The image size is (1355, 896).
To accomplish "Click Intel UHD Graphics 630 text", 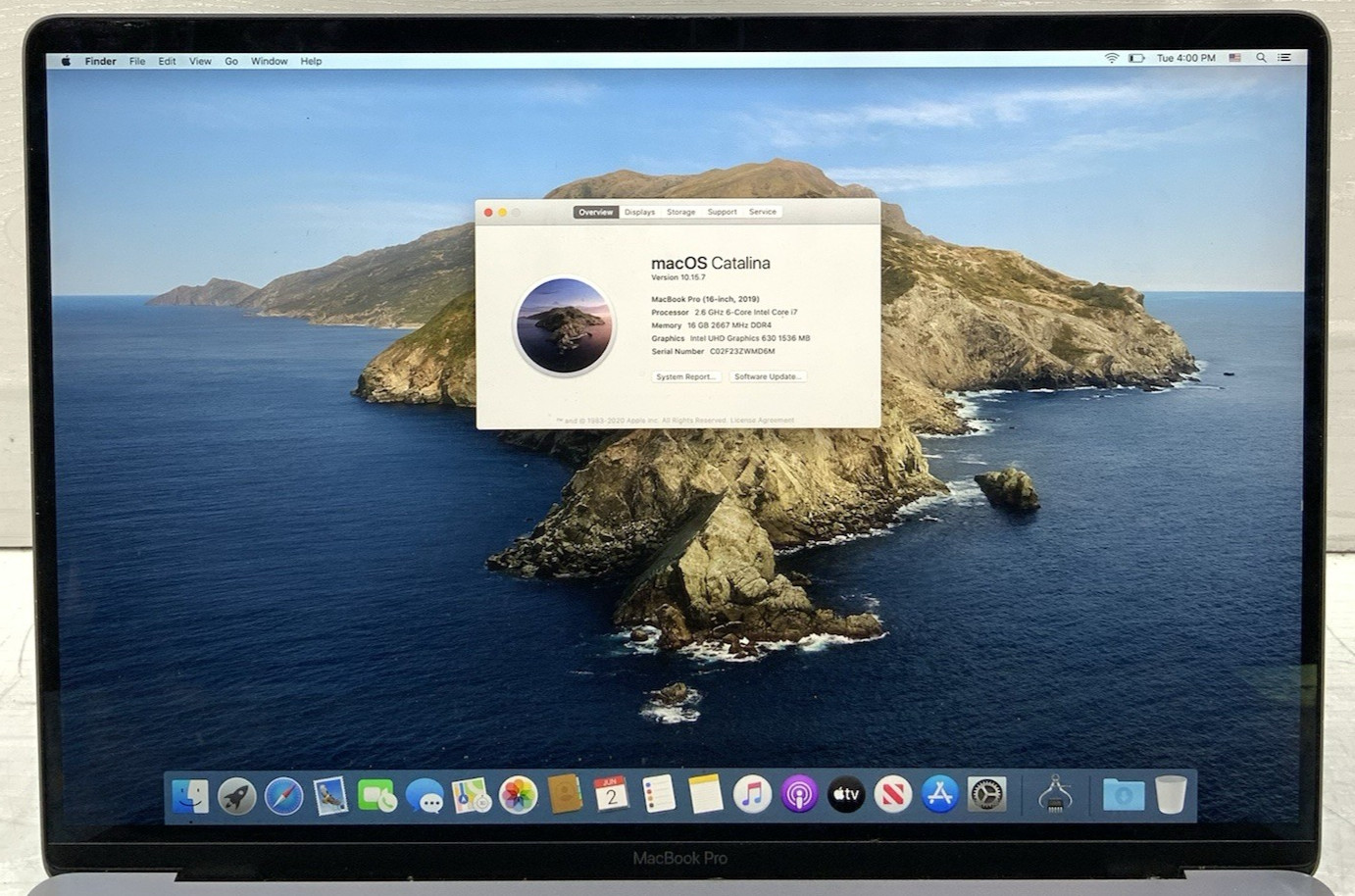I will point(750,338).
